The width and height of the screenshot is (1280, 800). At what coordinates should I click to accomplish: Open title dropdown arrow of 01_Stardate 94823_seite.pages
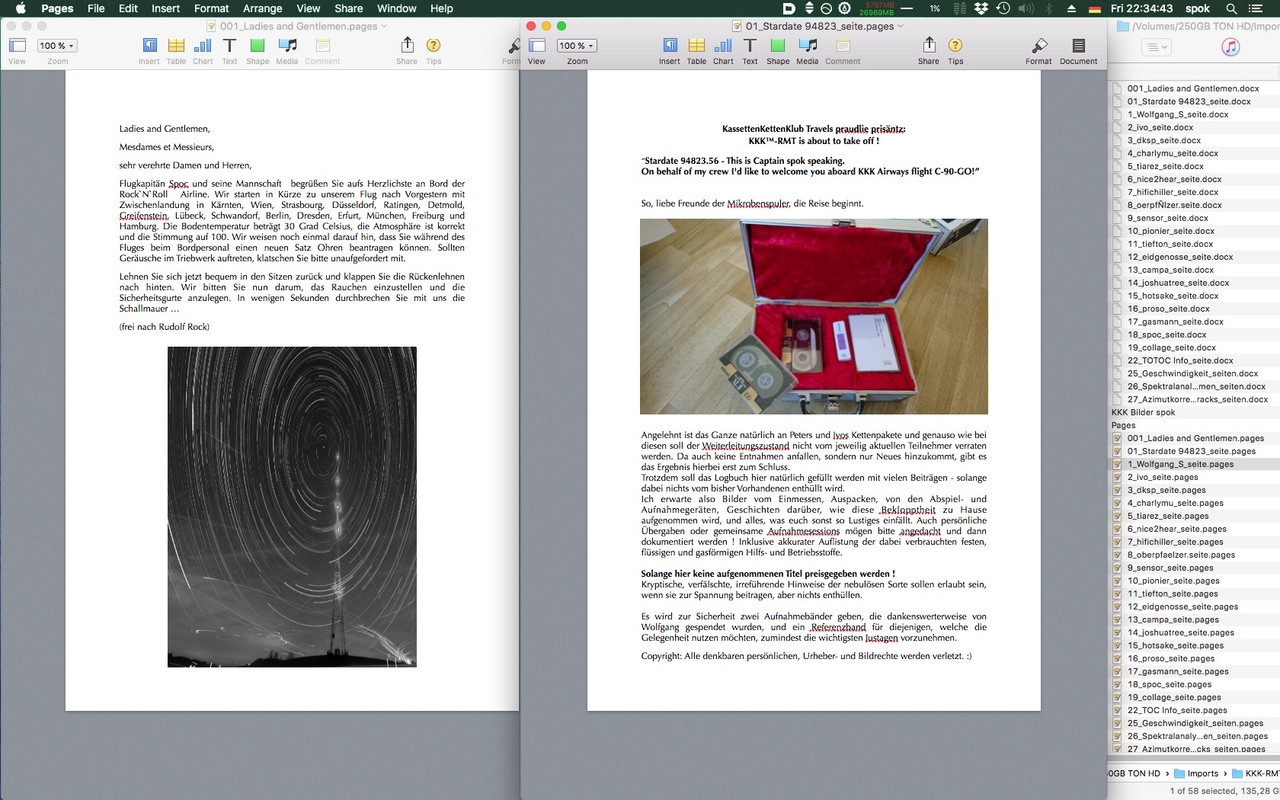click(x=901, y=26)
